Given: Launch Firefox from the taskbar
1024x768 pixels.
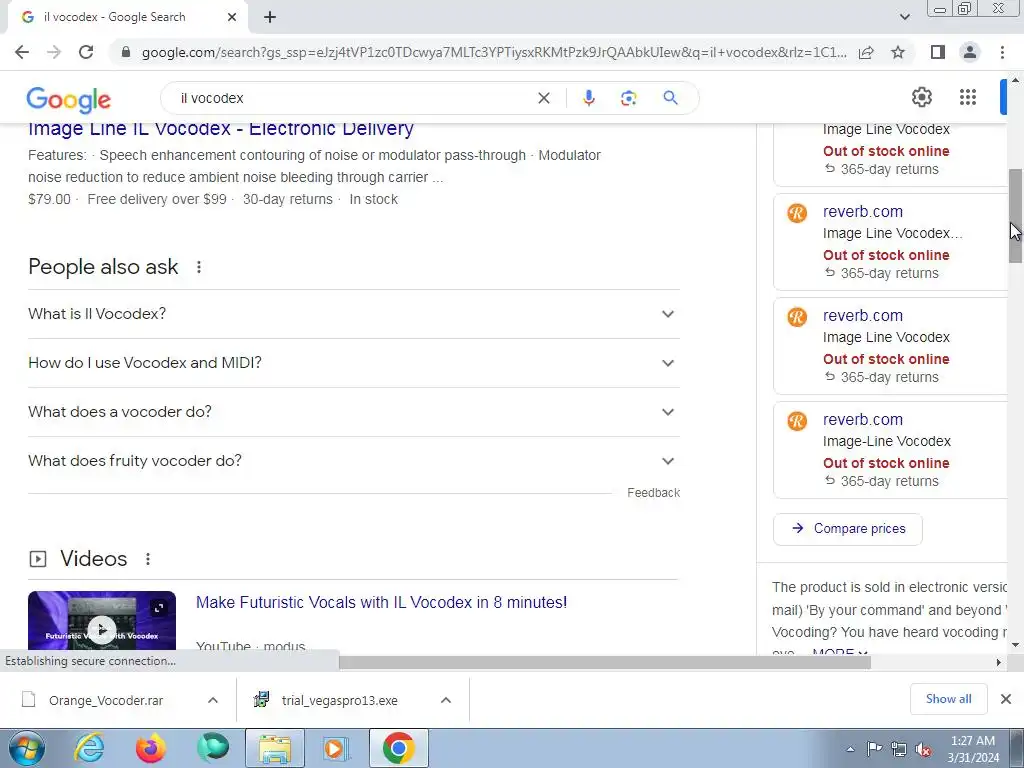Looking at the screenshot, I should point(151,748).
